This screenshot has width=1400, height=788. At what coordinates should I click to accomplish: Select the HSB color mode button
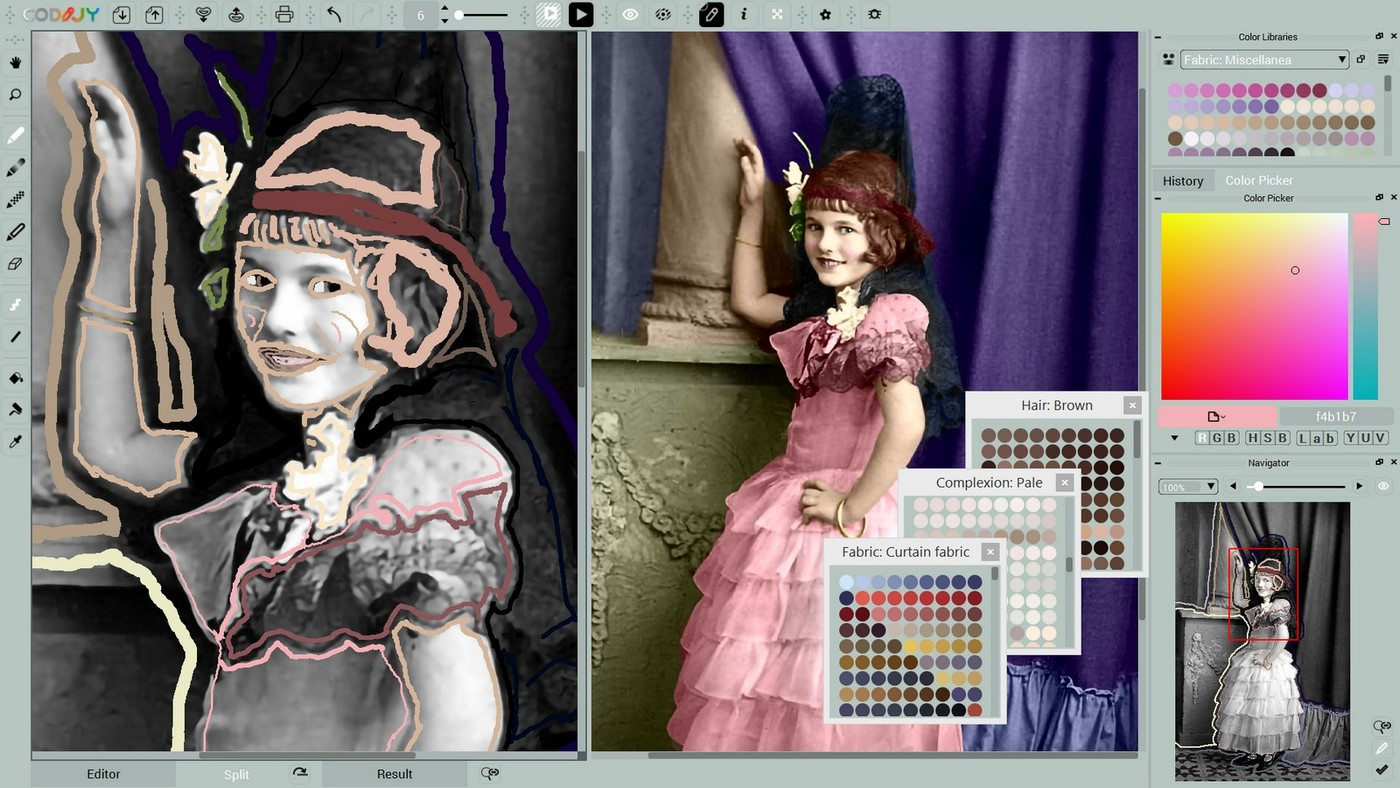click(x=1267, y=438)
